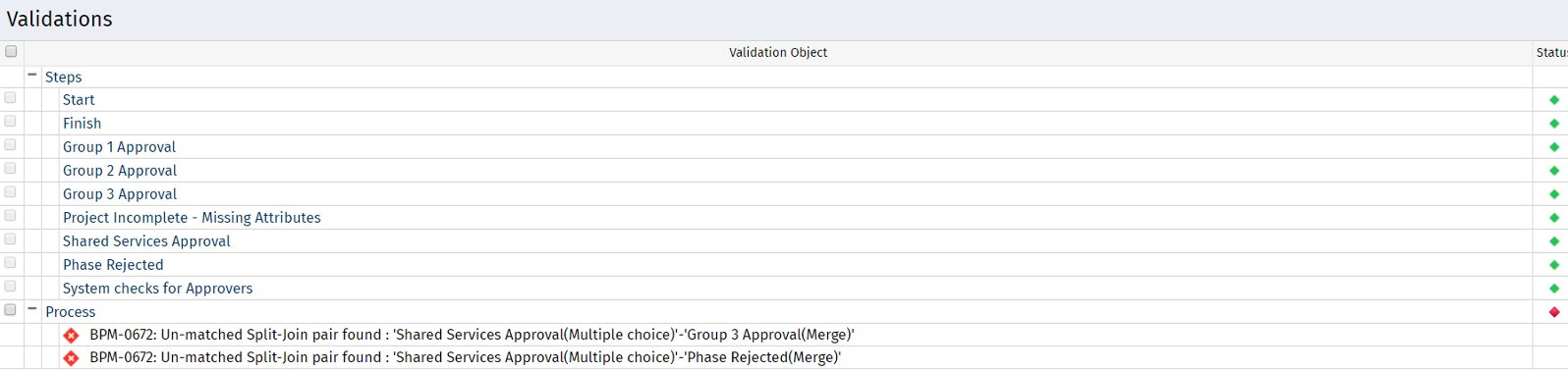Click the Validation Object column header
Screen dimensions: 1568x371
(778, 53)
